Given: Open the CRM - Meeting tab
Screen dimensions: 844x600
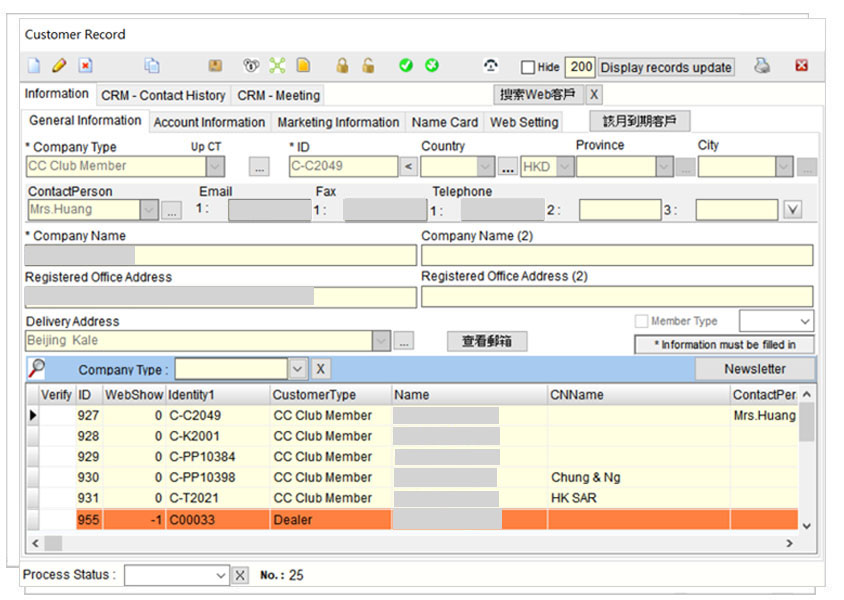Looking at the screenshot, I should 278,95.
